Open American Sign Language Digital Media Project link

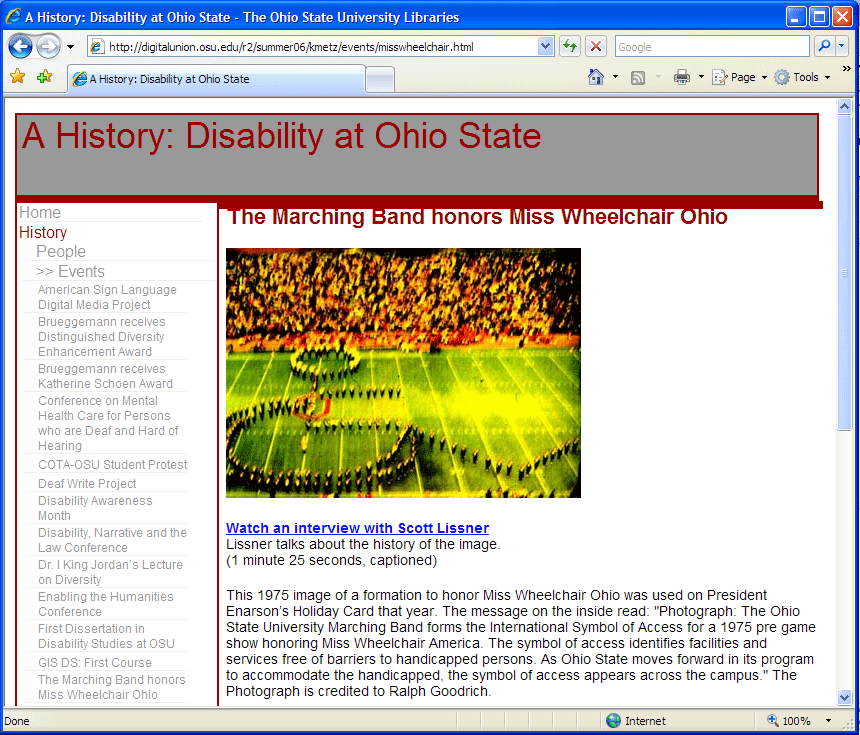(x=107, y=297)
